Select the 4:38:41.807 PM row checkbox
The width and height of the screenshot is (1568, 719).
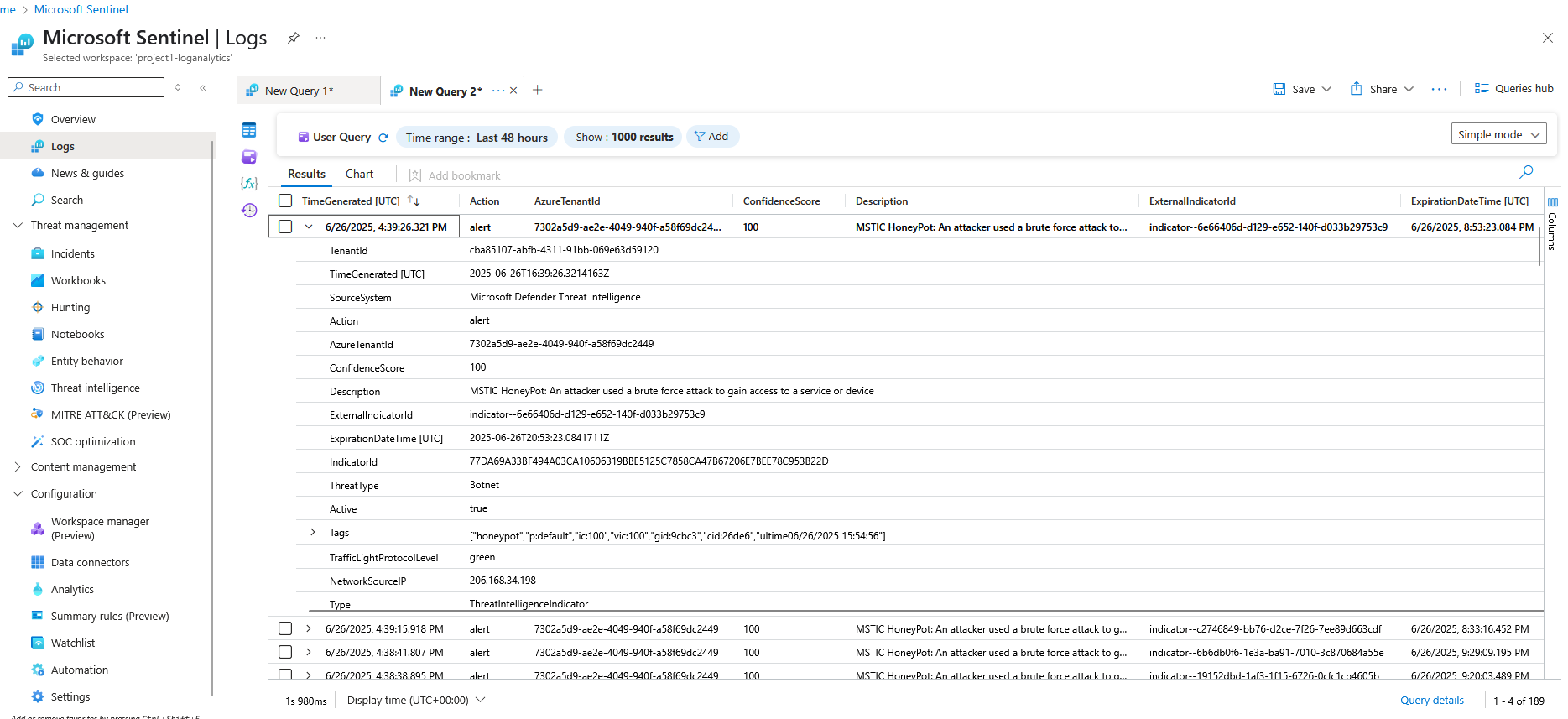click(285, 652)
